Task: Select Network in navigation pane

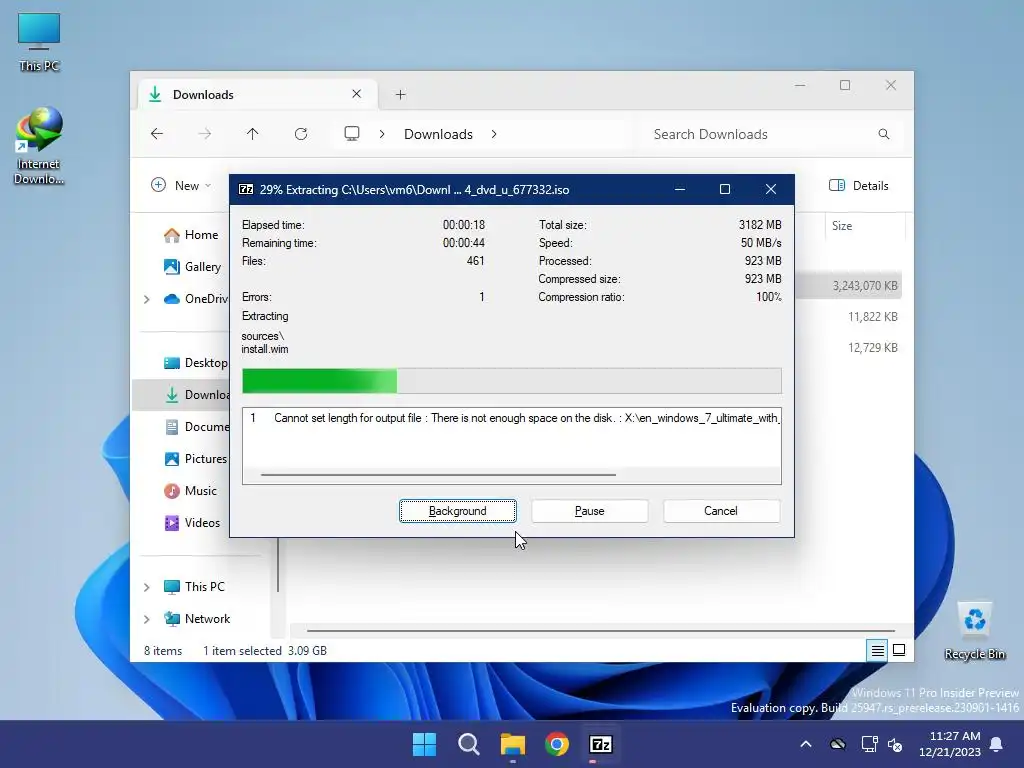Action: tap(197, 618)
